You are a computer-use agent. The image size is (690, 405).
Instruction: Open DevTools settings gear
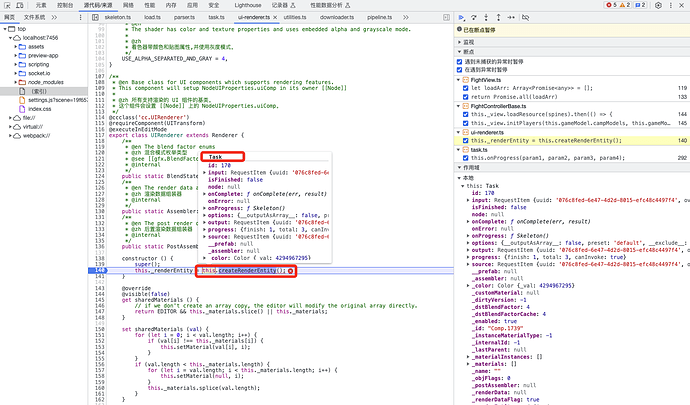click(x=658, y=5)
